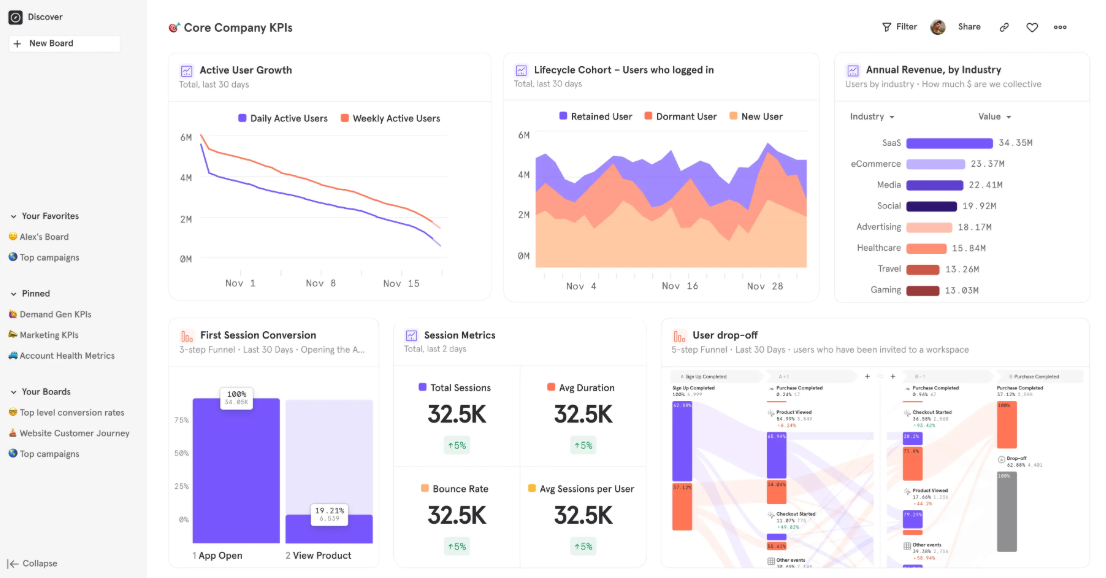Click the Website Customer Journey emoji icon

[x=13, y=433]
